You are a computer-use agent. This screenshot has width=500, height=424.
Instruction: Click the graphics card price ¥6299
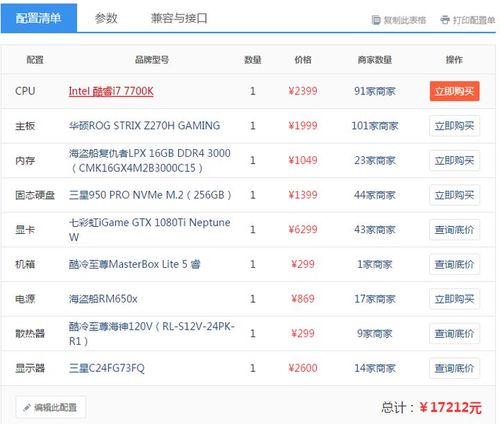(x=303, y=230)
